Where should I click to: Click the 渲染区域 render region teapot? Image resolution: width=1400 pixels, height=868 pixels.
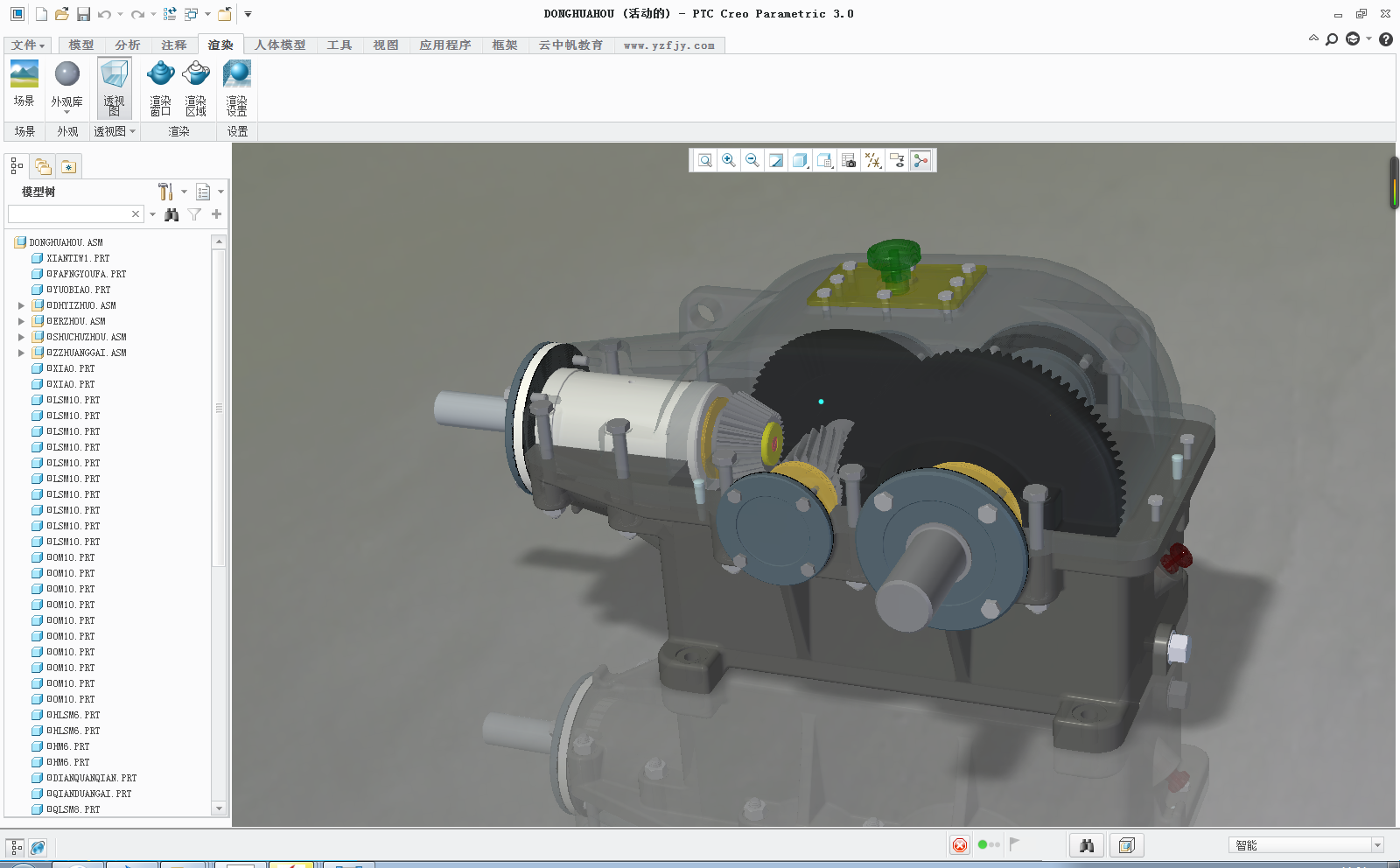(x=196, y=87)
